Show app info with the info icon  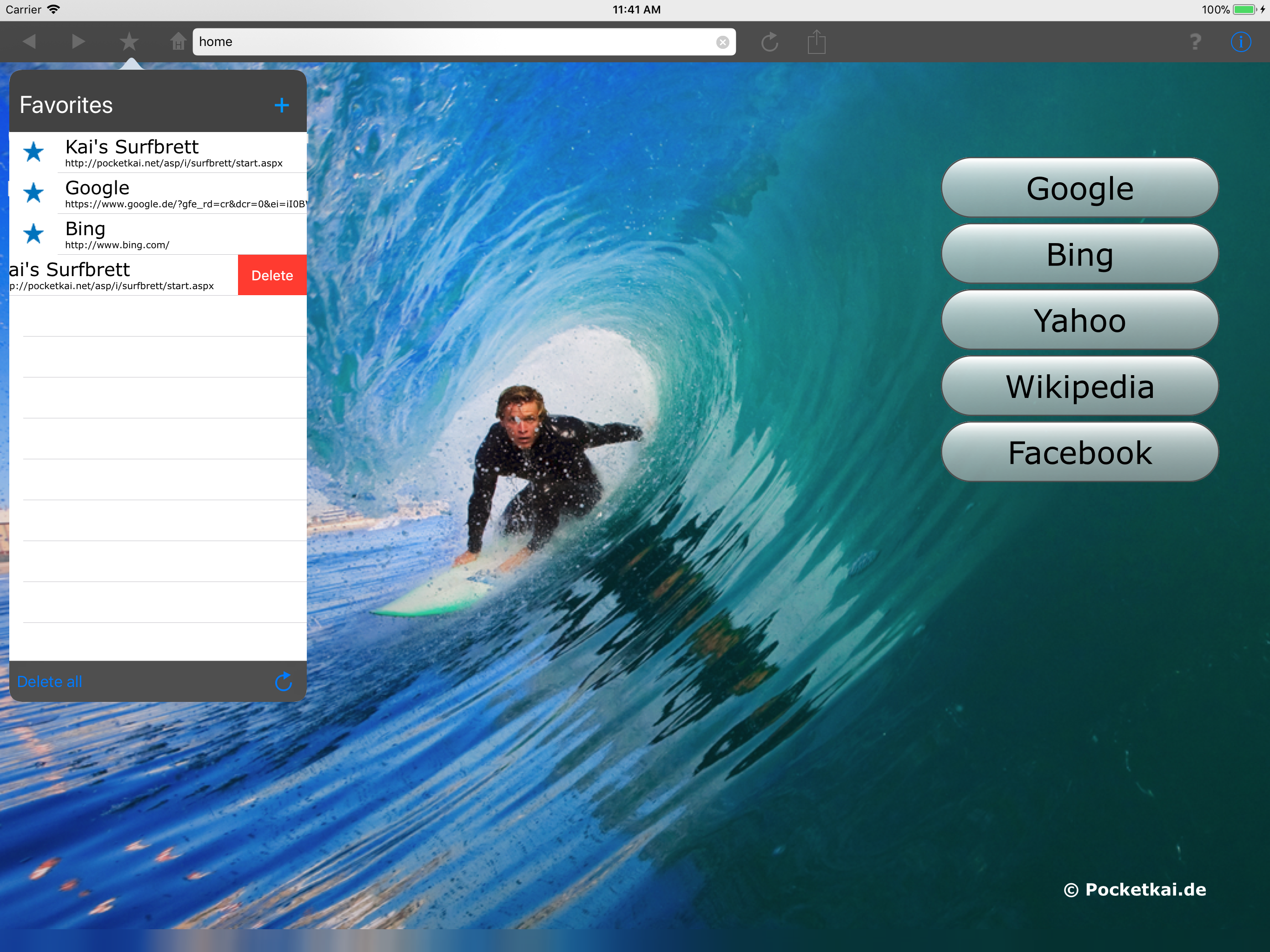click(1241, 41)
